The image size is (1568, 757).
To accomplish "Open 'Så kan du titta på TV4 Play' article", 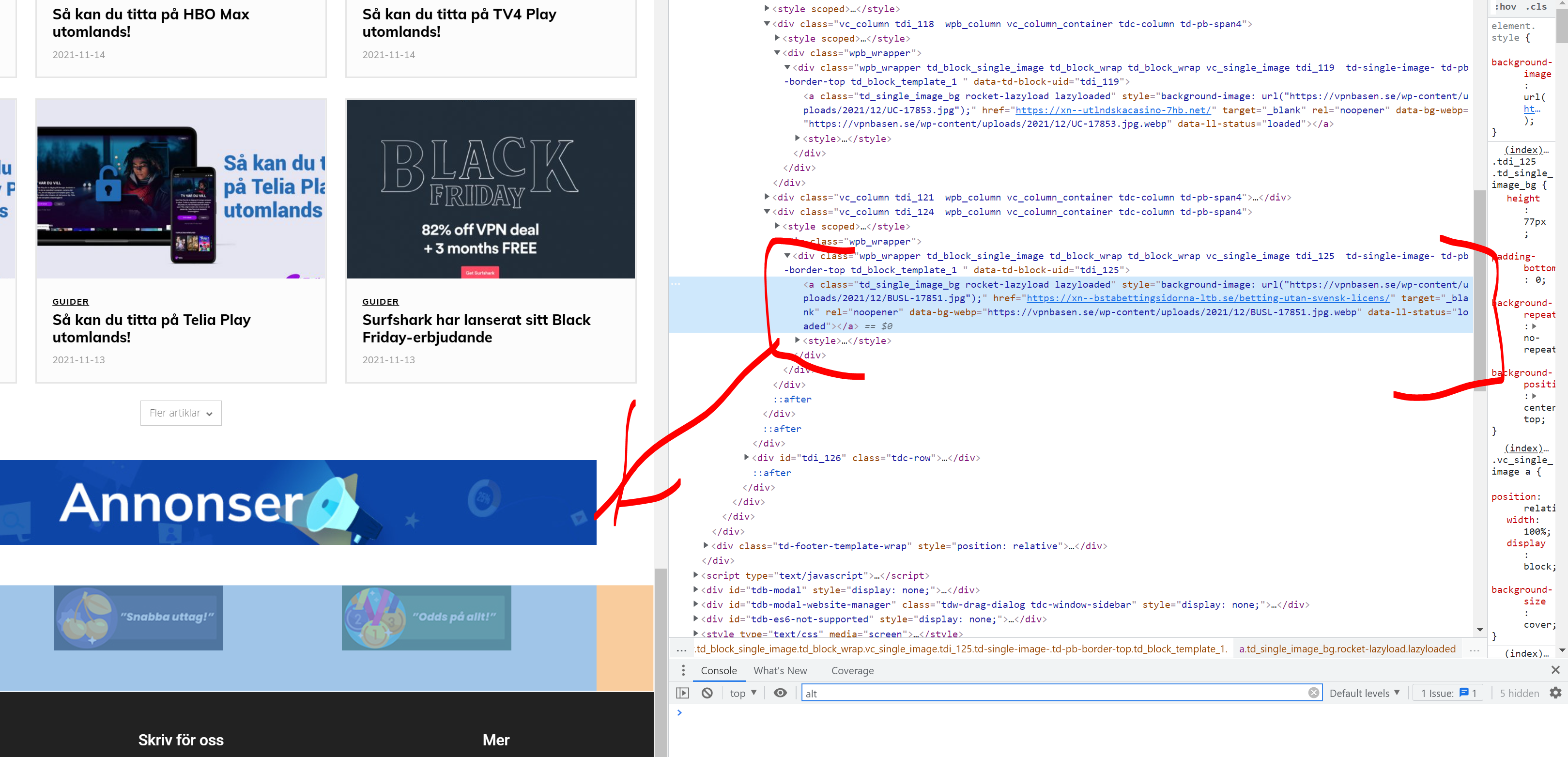I will [x=460, y=23].
